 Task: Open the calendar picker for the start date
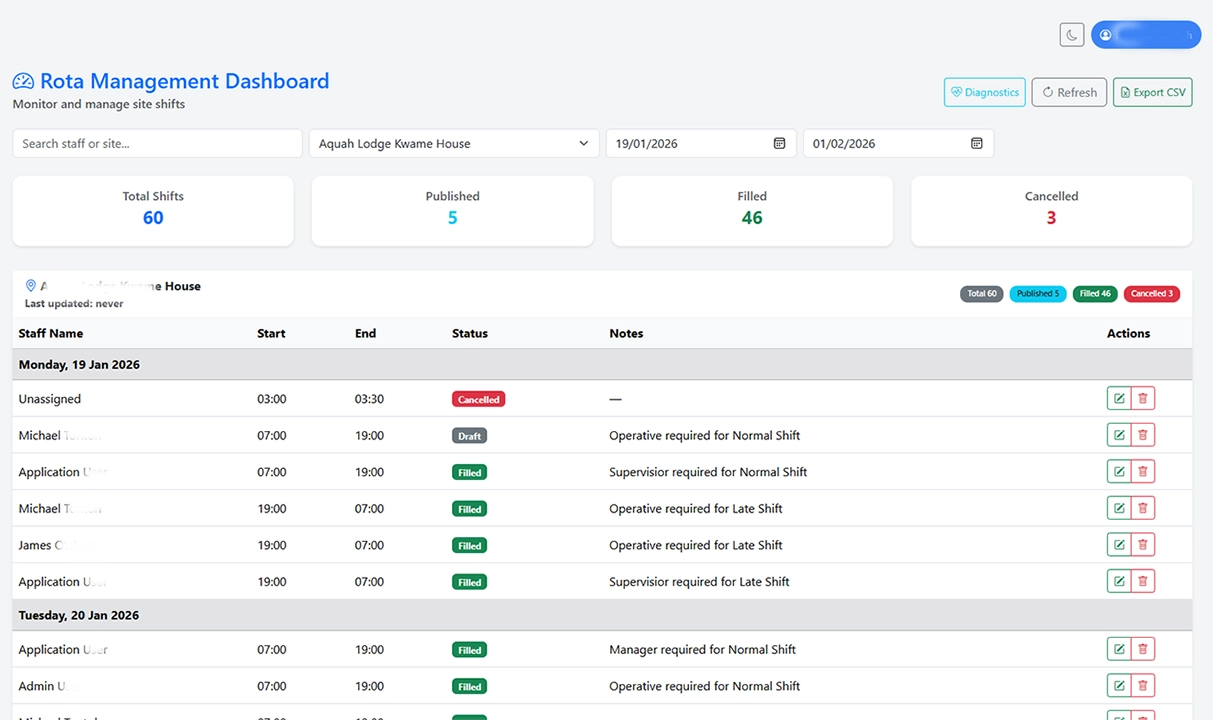click(779, 143)
